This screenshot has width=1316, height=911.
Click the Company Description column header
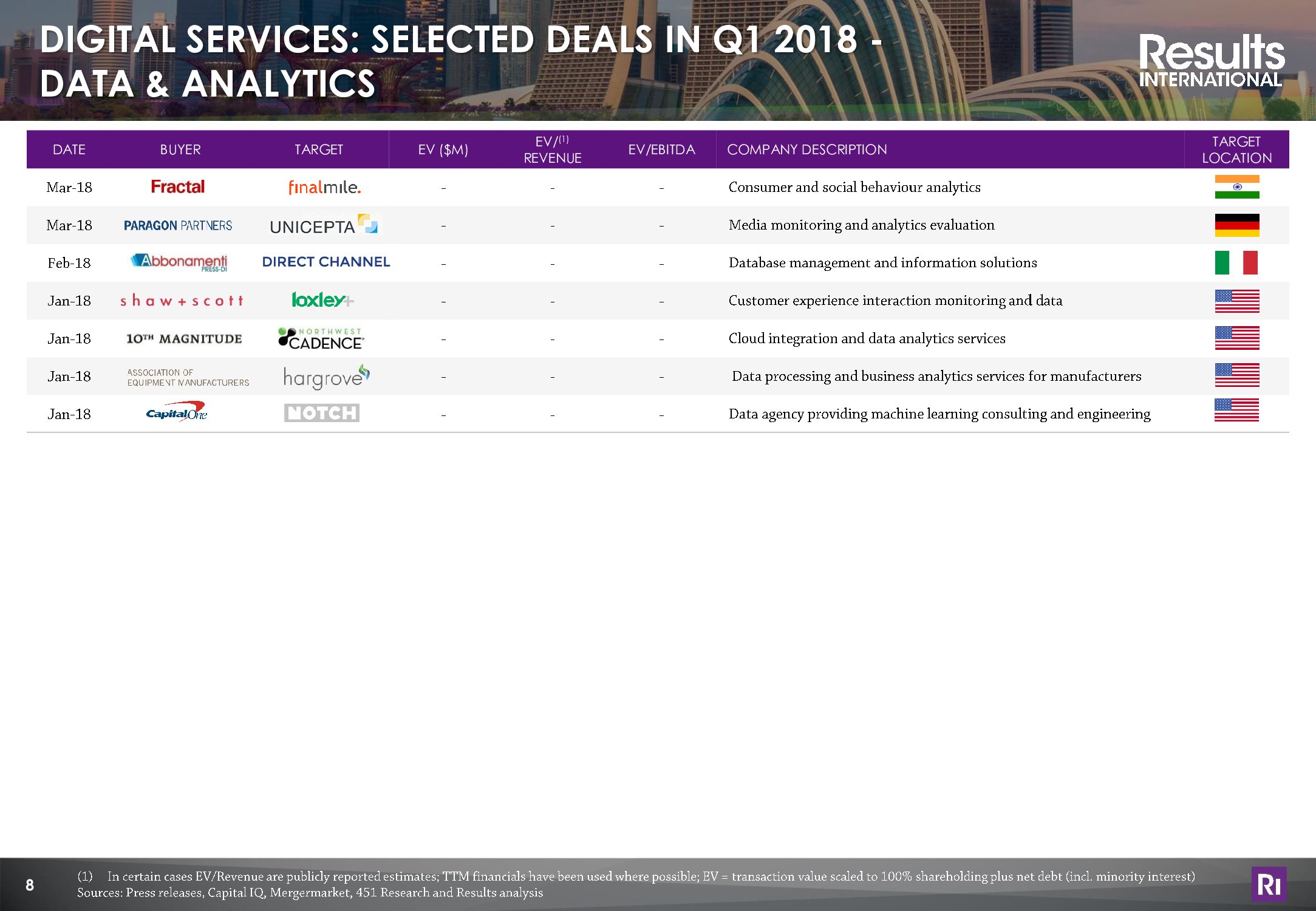point(806,149)
